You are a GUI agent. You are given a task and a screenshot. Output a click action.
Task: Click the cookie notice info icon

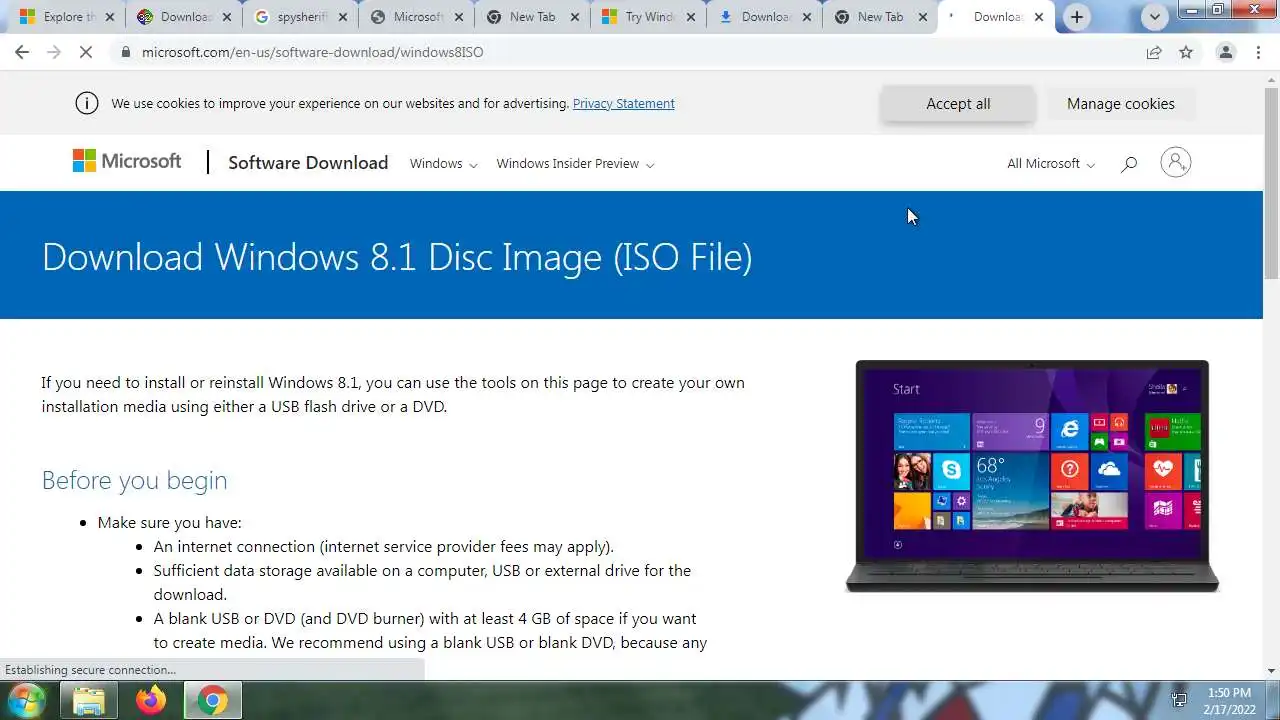(87, 103)
